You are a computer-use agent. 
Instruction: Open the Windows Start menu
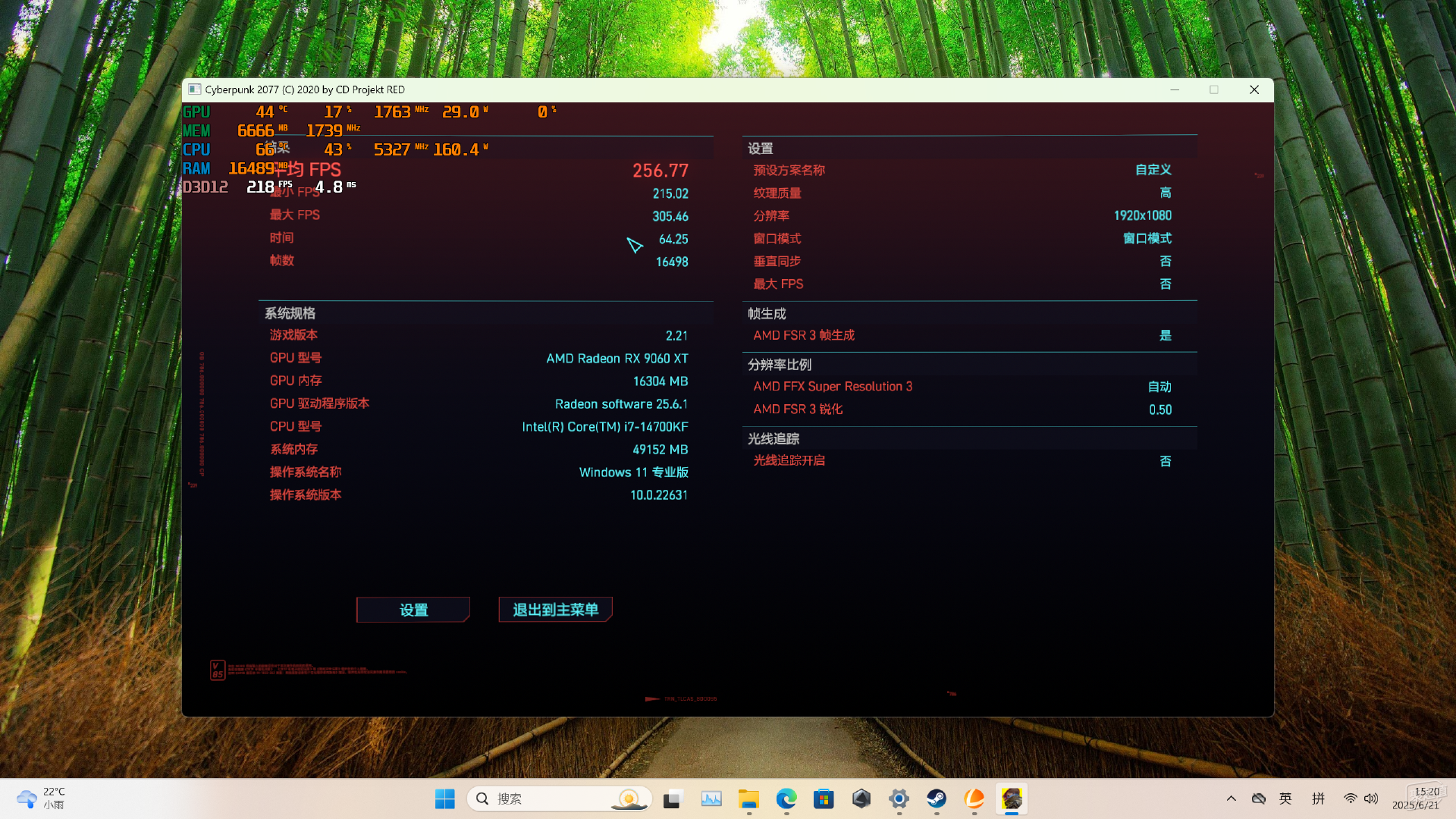pos(445,799)
